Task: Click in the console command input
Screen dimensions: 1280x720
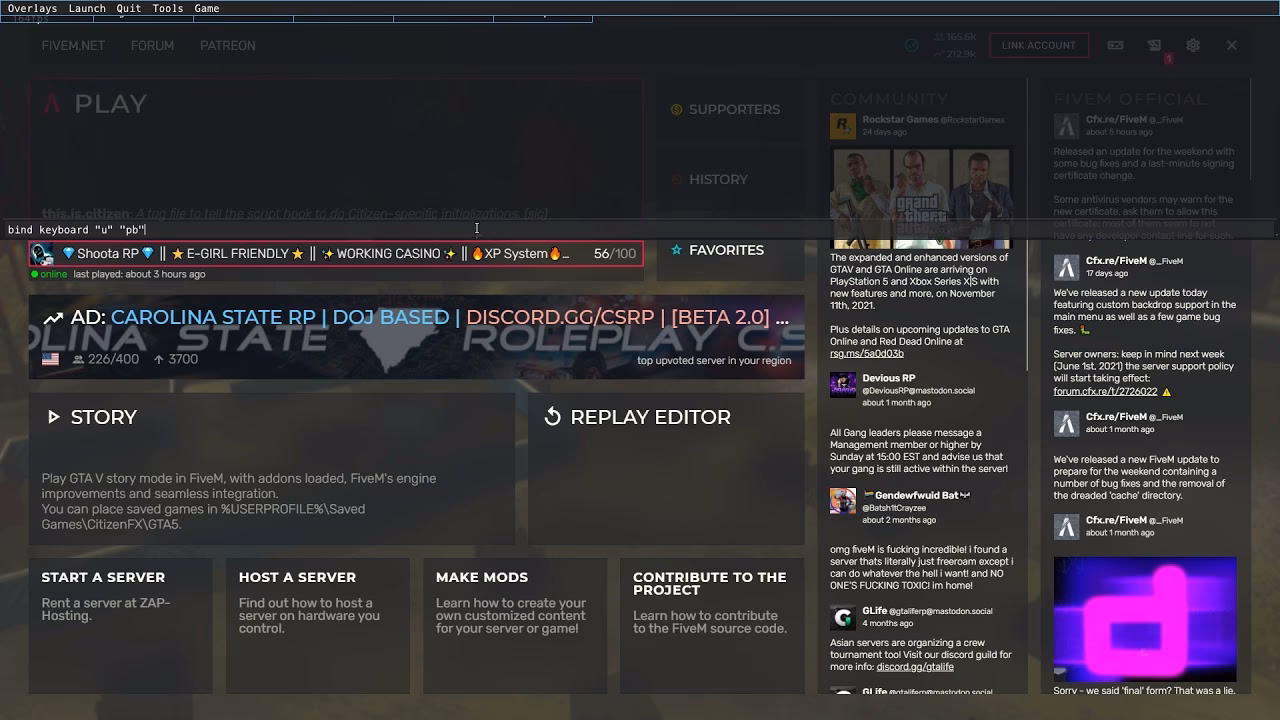Action: (640, 230)
